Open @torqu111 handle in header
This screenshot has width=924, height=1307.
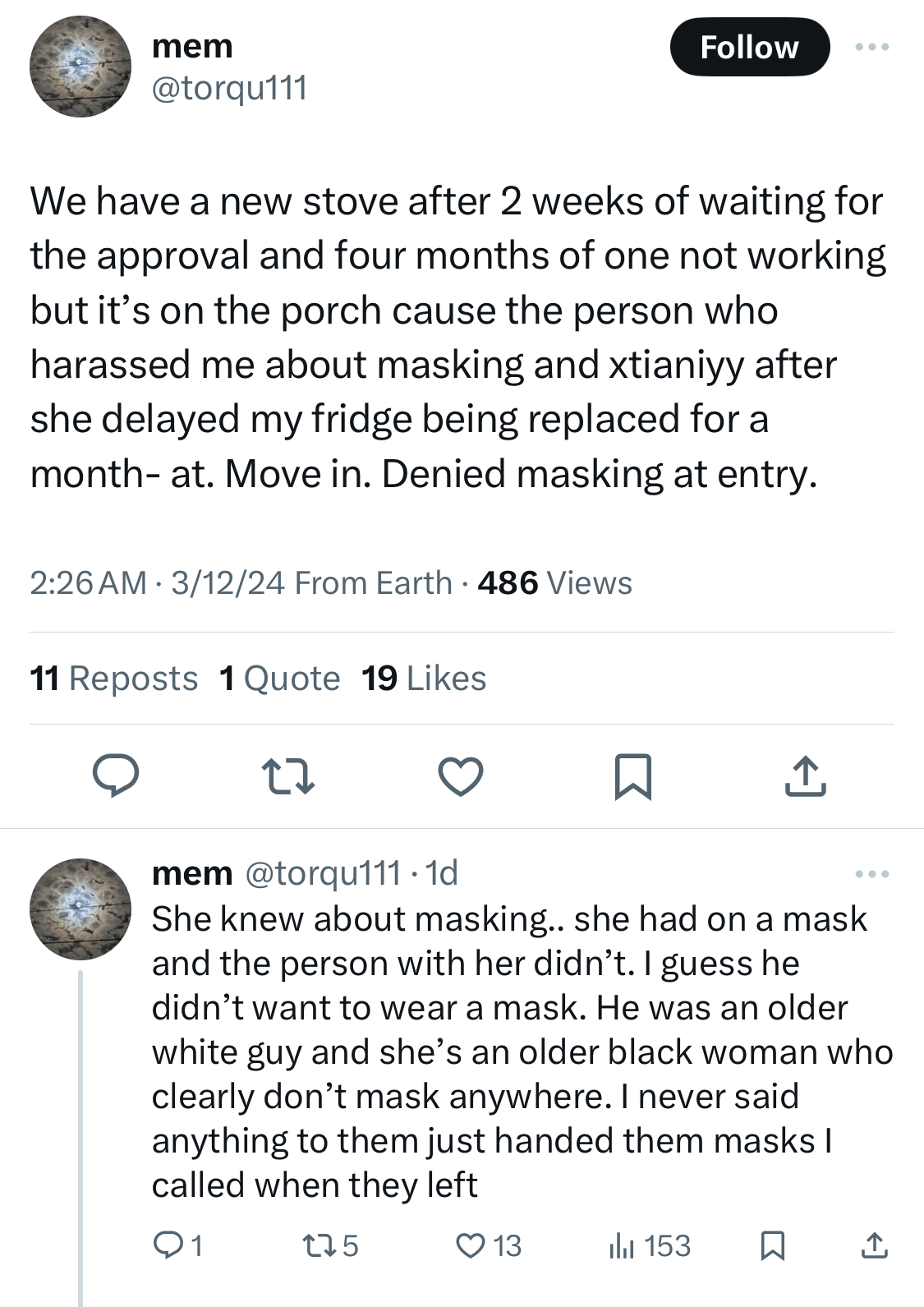[x=230, y=87]
